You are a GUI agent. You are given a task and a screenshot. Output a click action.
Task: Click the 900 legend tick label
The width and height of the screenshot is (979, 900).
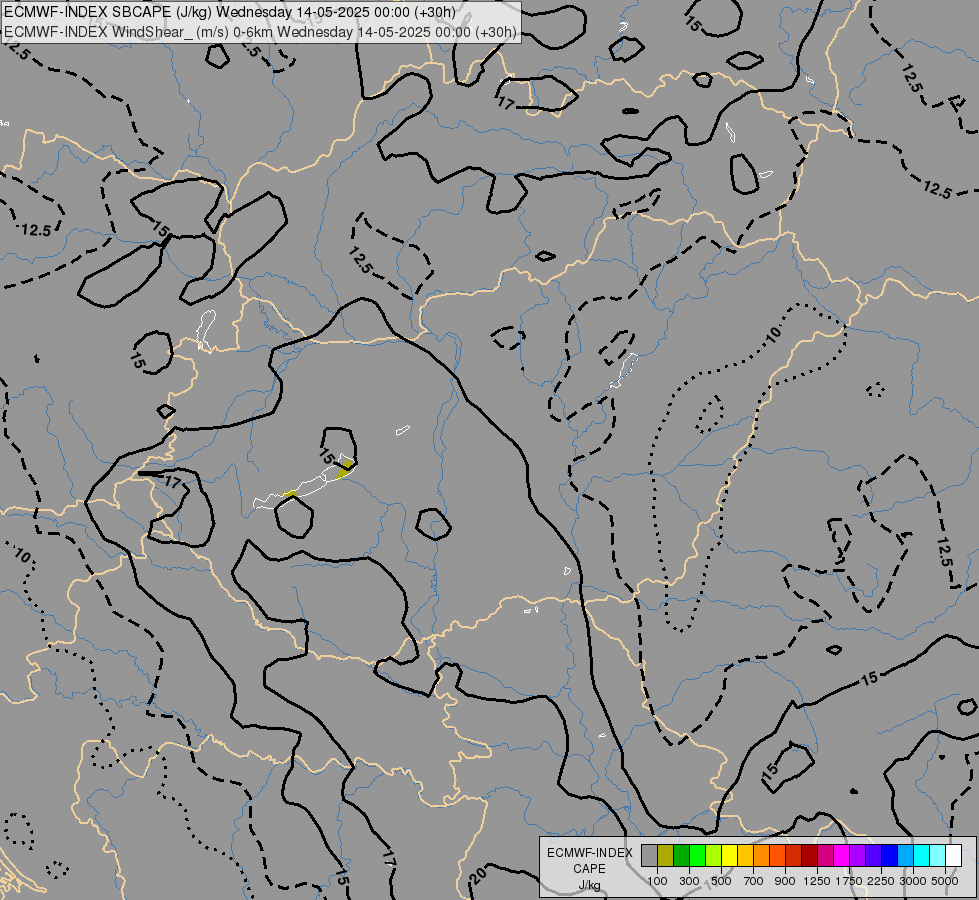pos(785,881)
